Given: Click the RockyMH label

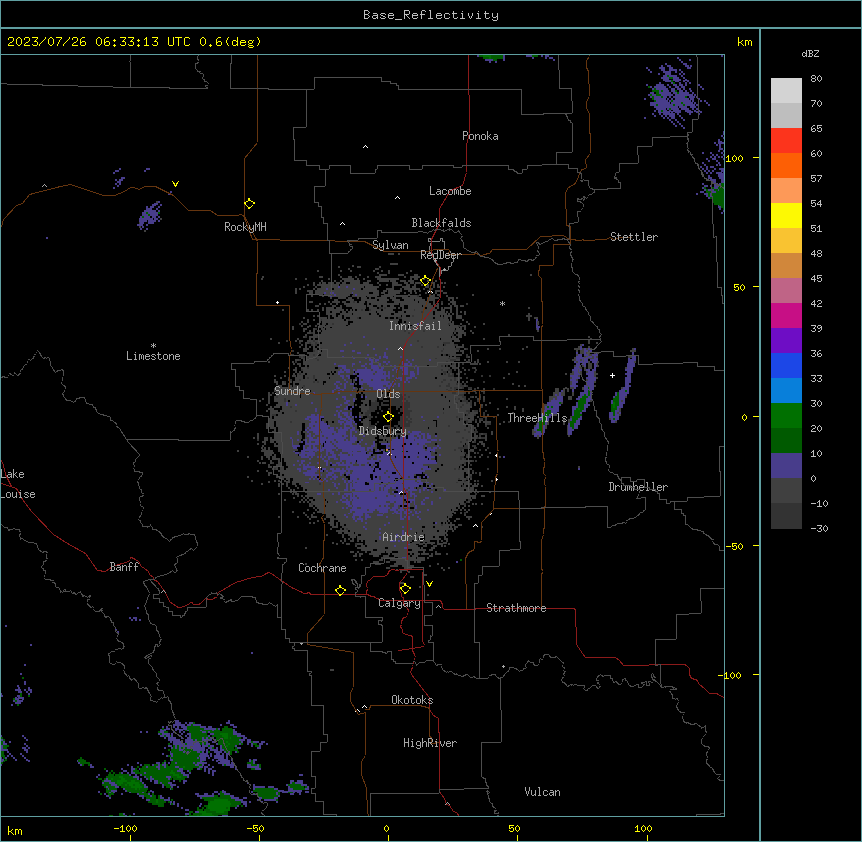Looking at the screenshot, I should [x=245, y=227].
